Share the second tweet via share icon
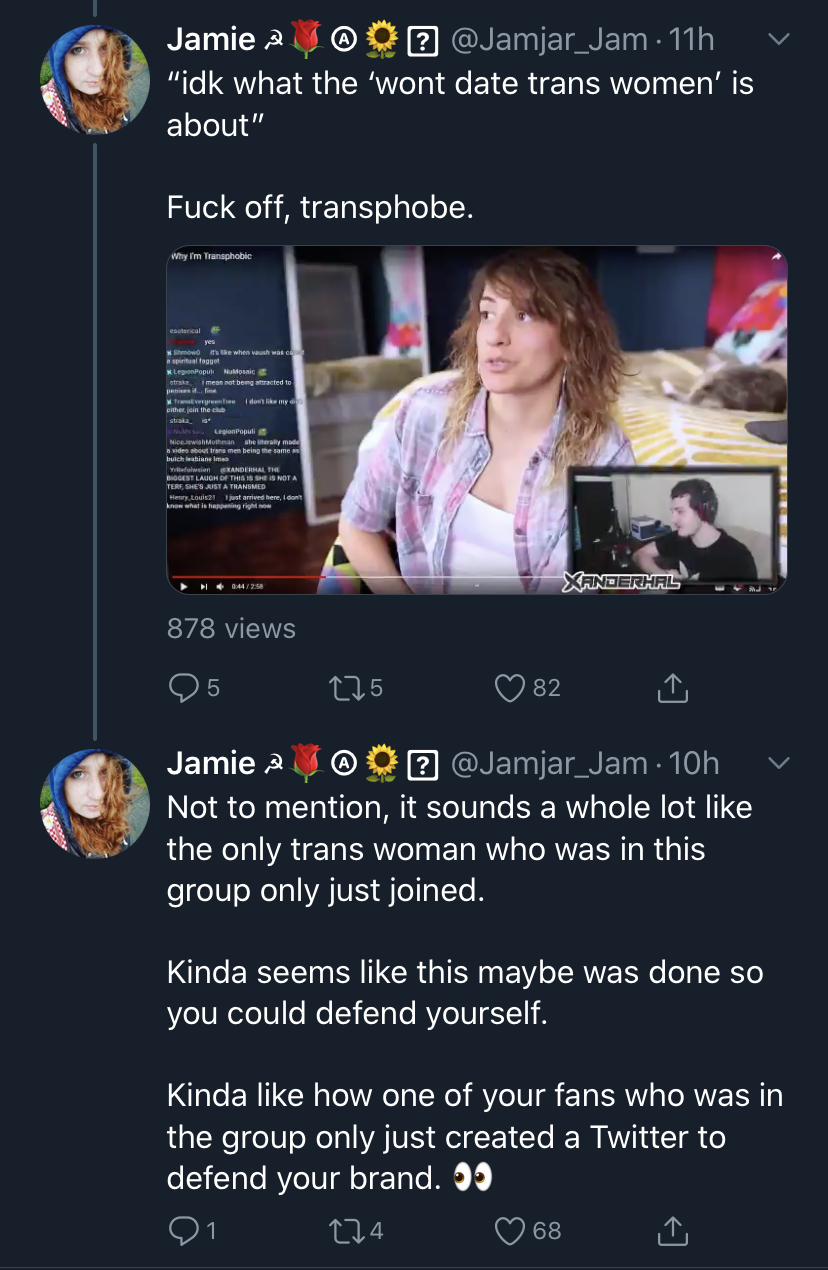This screenshot has width=828, height=1270. 673,1230
